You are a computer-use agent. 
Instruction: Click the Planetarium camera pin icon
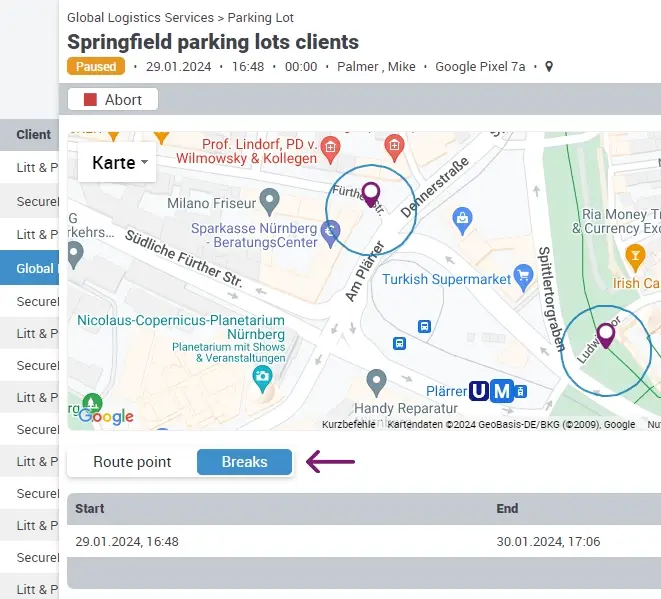263,378
